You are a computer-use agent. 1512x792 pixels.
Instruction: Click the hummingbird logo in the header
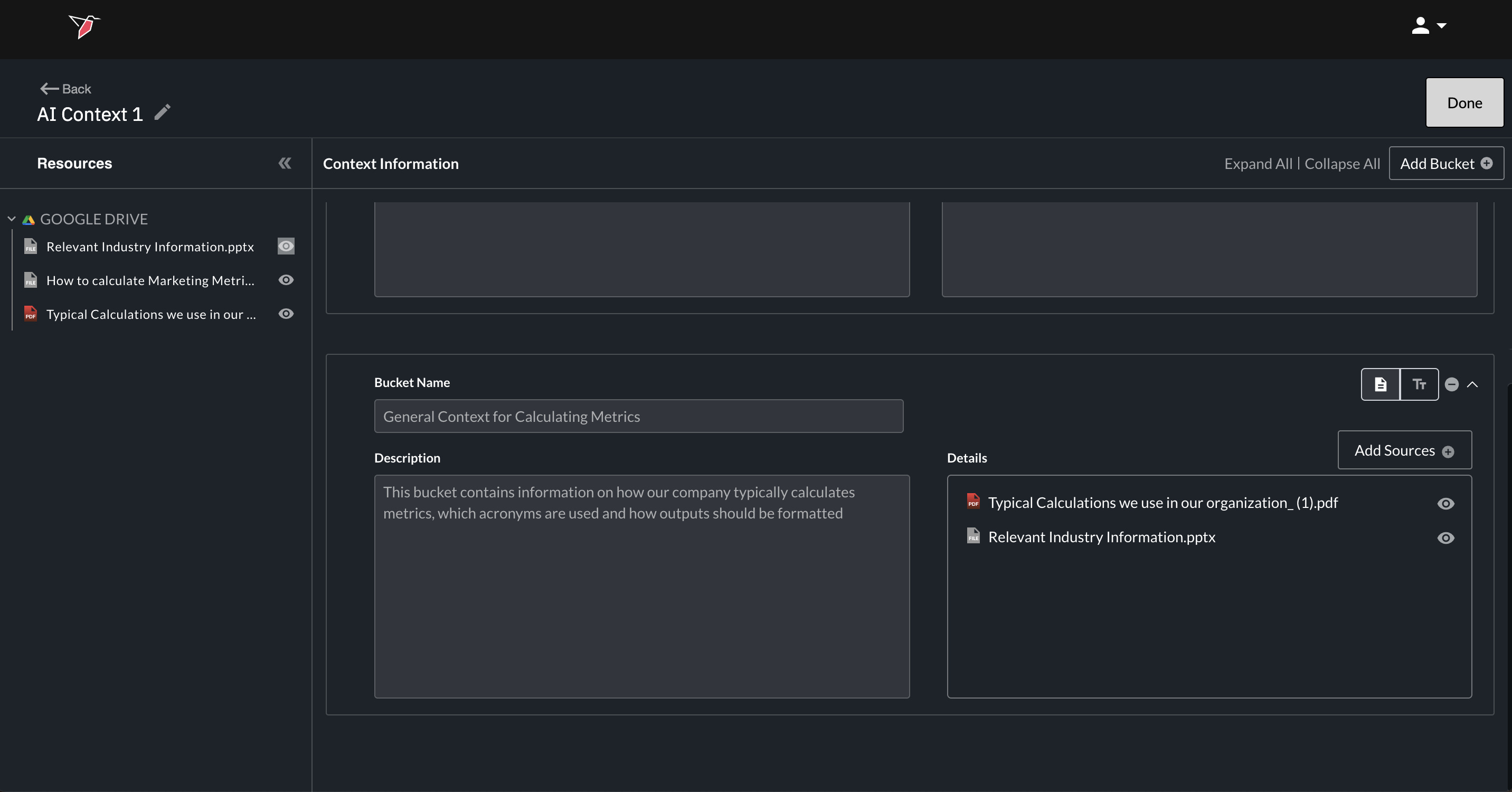pyautogui.click(x=84, y=26)
